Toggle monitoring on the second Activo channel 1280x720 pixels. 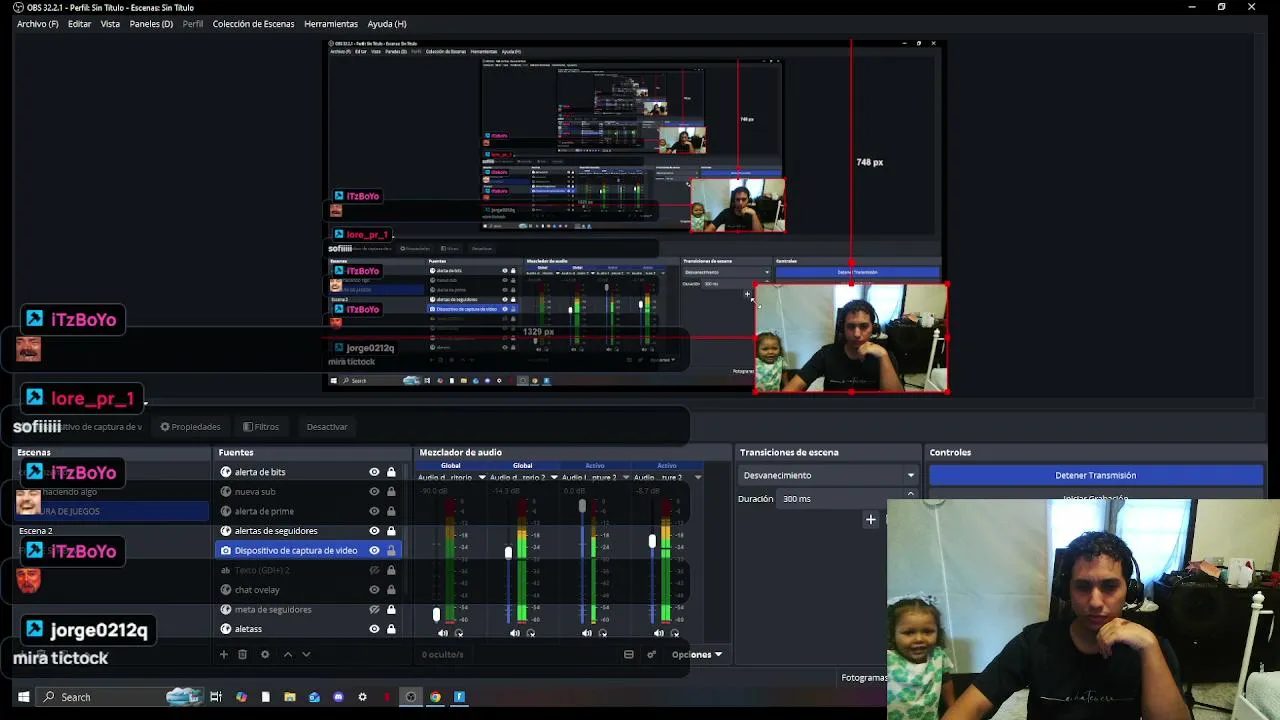[x=675, y=633]
